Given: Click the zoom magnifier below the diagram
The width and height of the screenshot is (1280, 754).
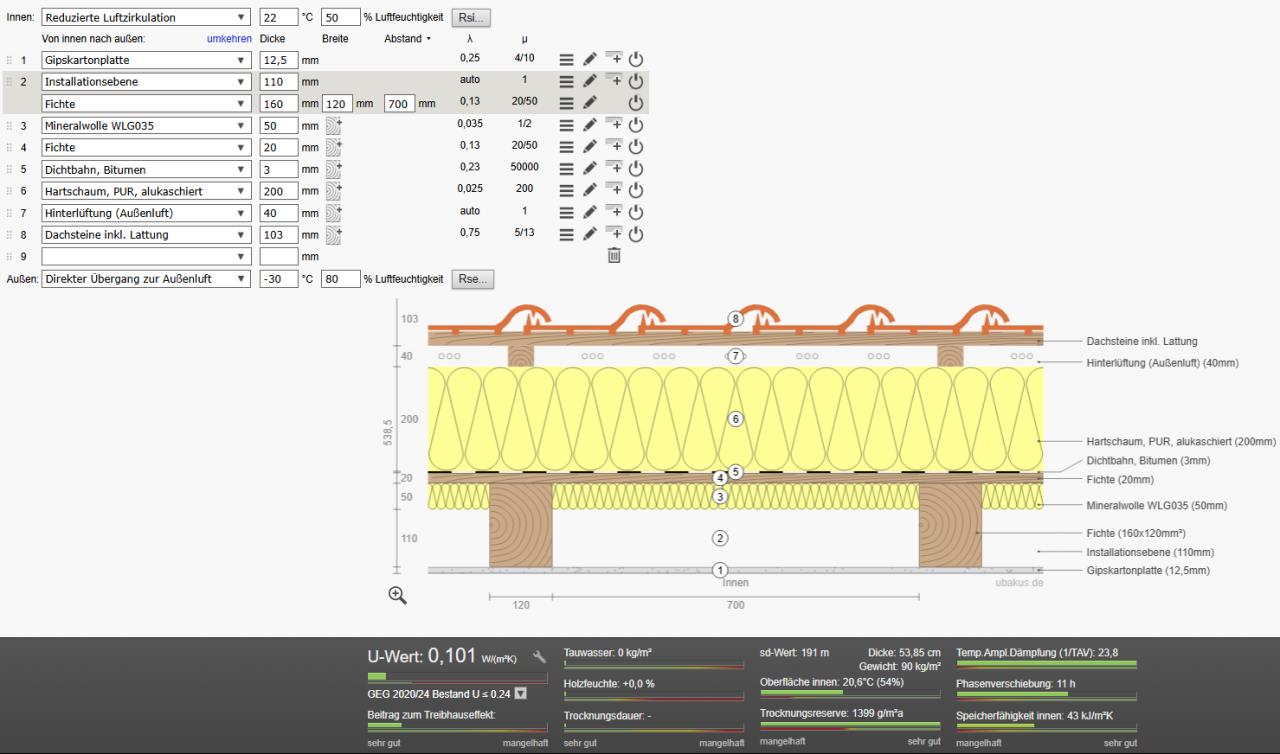Looking at the screenshot, I should 397,595.
